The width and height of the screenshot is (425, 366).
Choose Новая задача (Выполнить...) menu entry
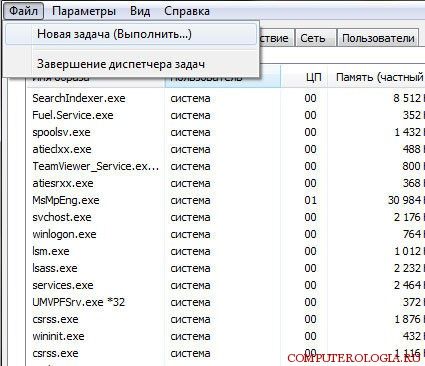[x=131, y=34]
